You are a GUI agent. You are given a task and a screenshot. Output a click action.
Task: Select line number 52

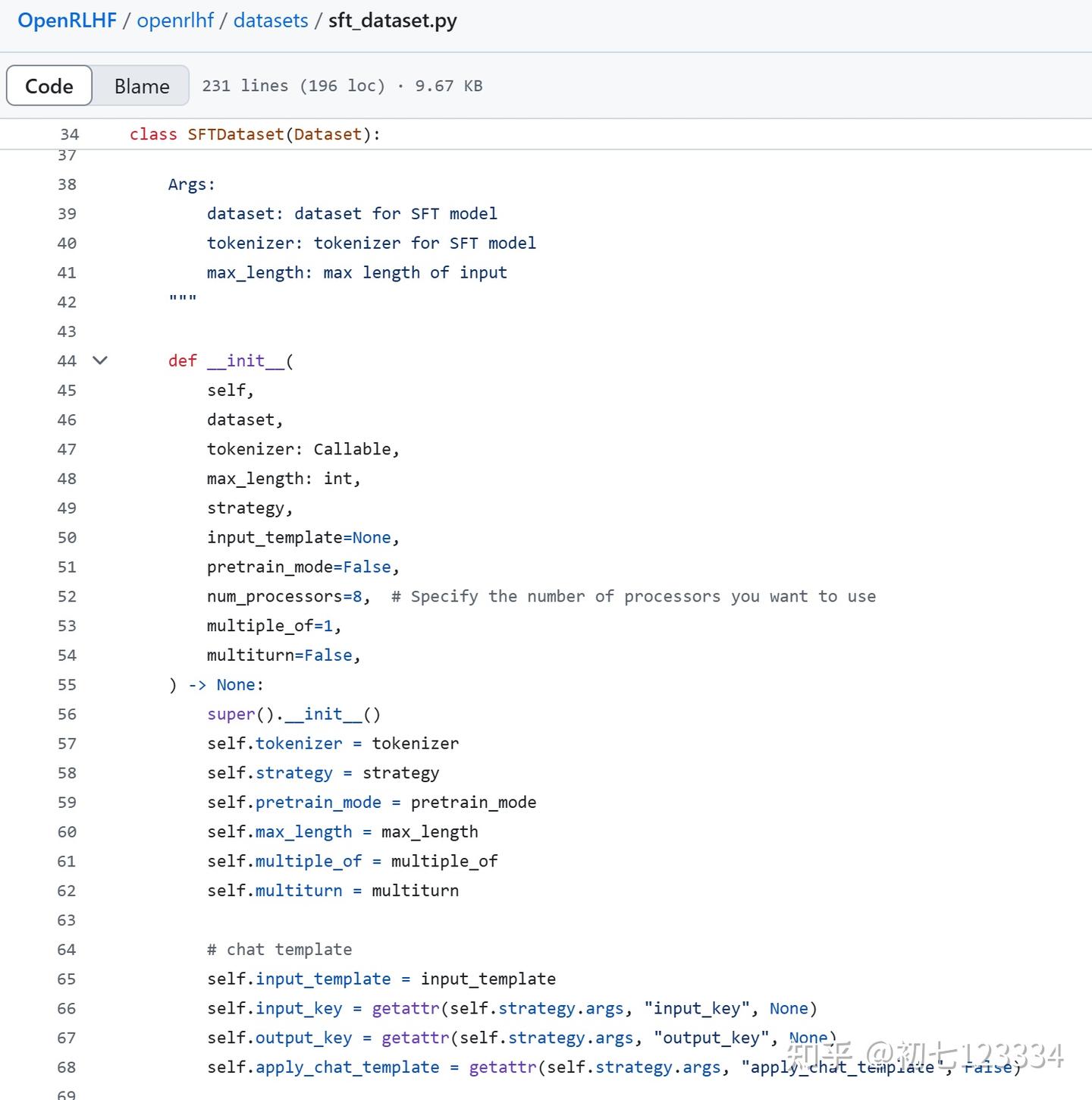coord(67,596)
